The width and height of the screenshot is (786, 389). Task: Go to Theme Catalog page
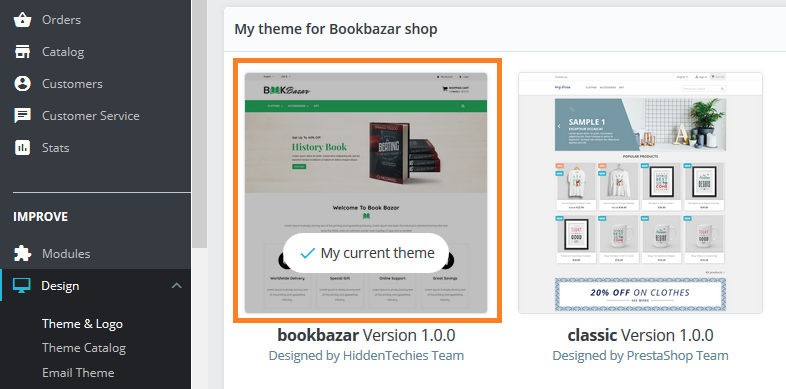point(84,348)
